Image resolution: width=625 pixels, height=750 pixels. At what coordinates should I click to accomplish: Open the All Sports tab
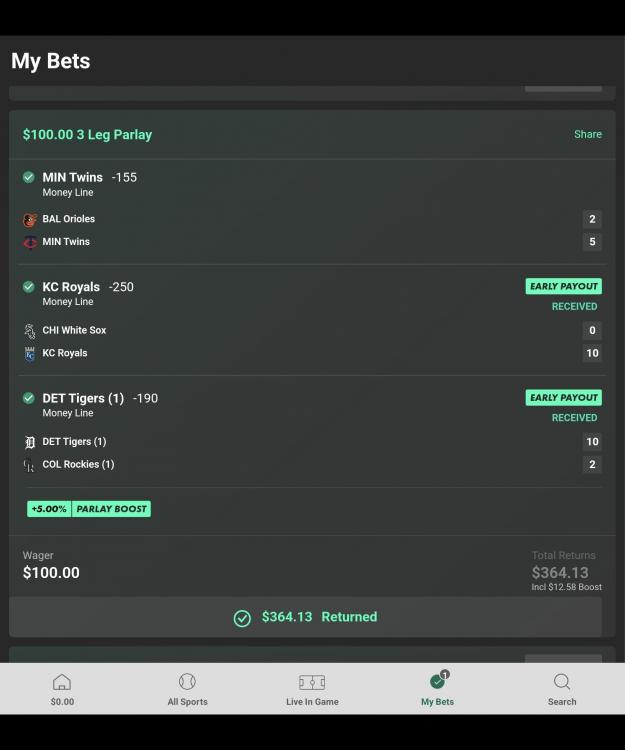(187, 688)
